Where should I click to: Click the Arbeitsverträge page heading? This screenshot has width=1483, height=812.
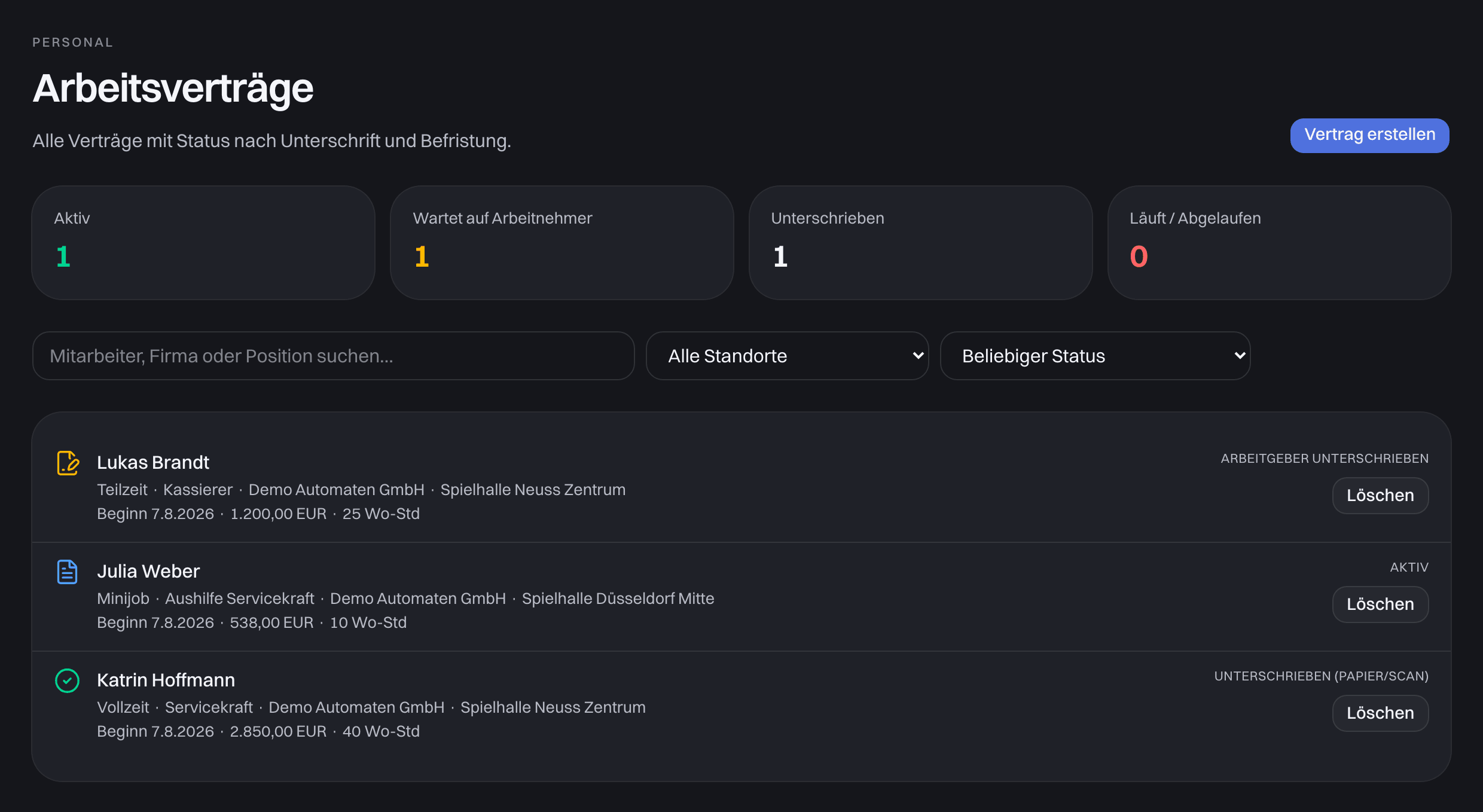pos(173,88)
